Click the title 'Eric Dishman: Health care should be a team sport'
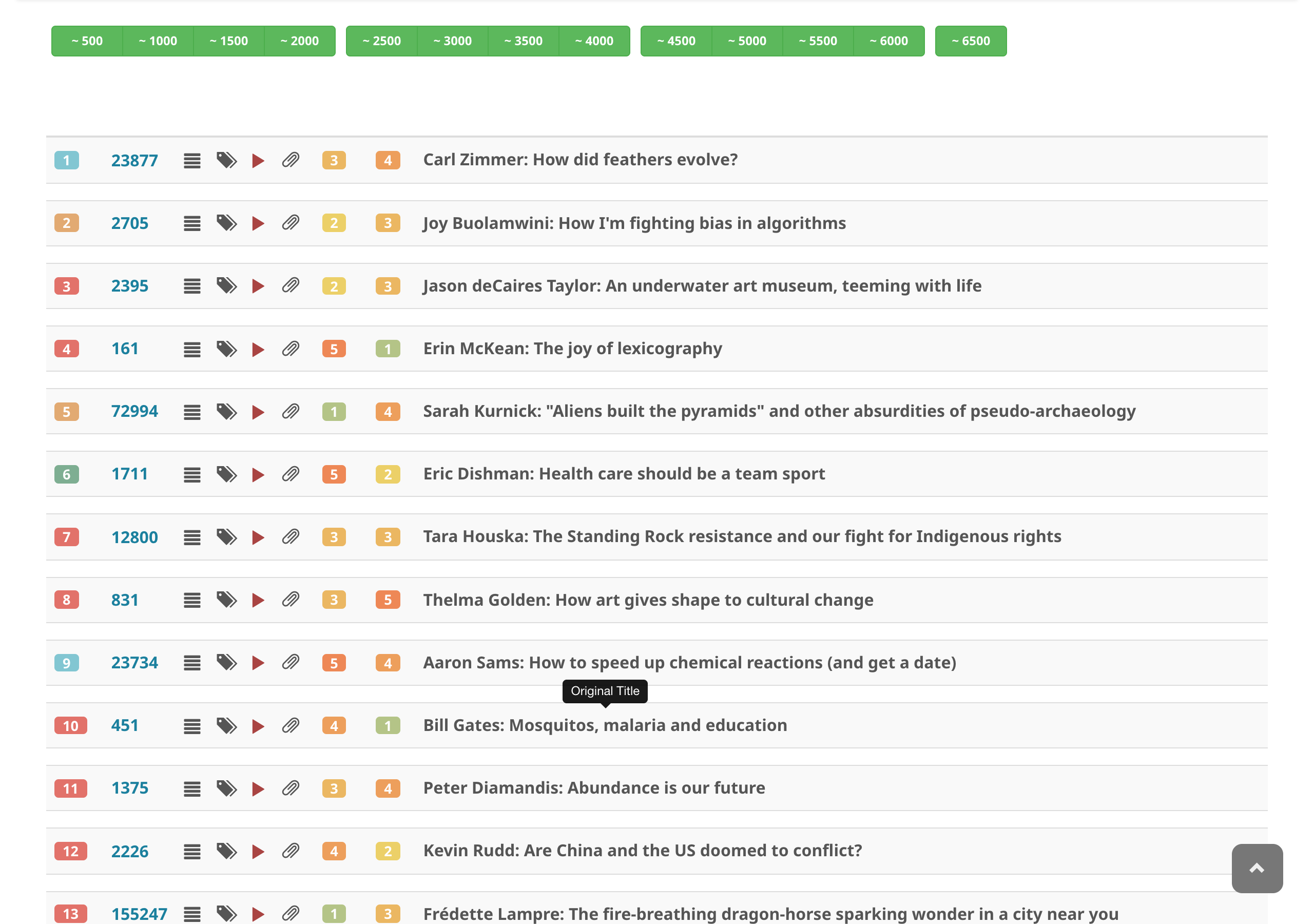 point(624,474)
